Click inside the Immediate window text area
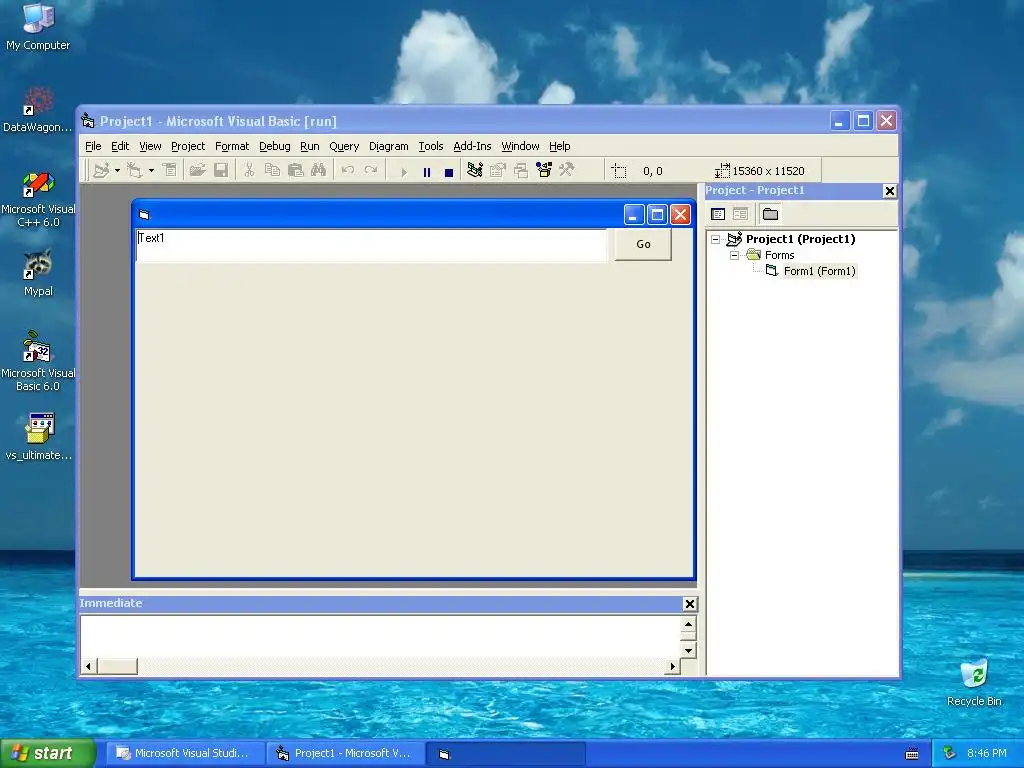Viewport: 1024px width, 768px height. 380,637
